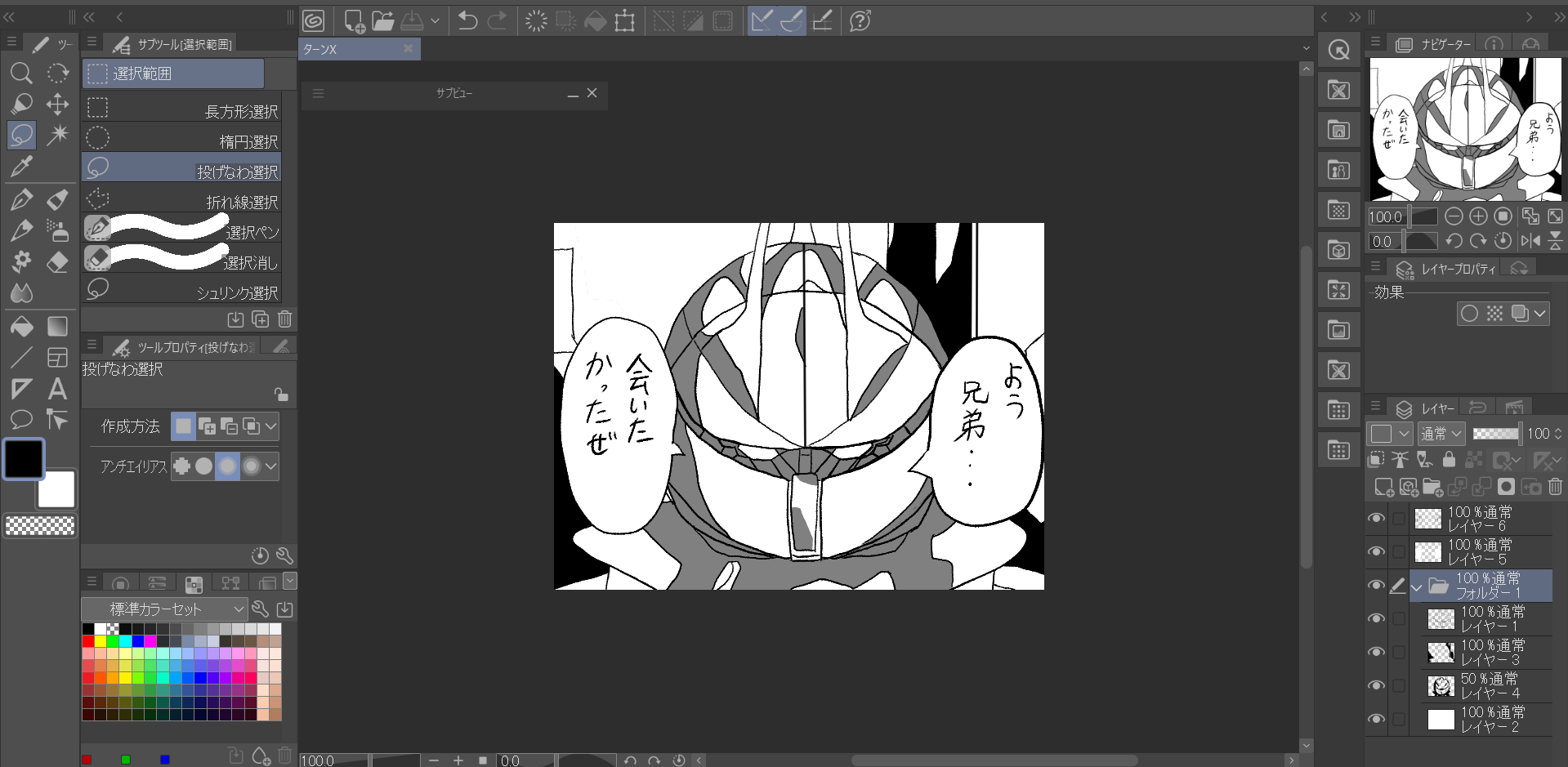Screen dimensions: 1568x767
Task: Select the Eraser tool
Action: (x=57, y=262)
